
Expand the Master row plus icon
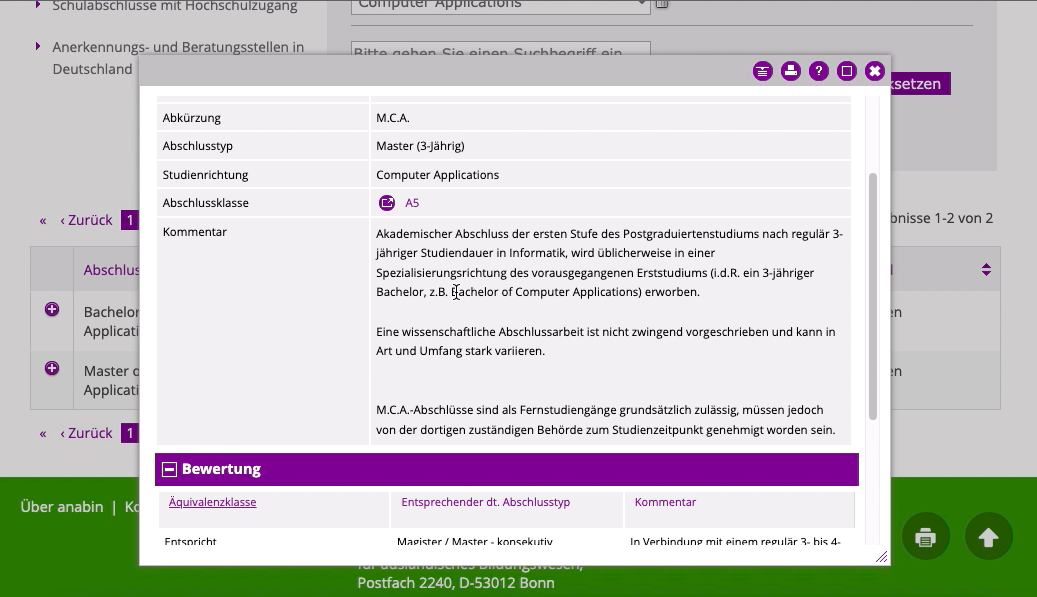coord(52,369)
